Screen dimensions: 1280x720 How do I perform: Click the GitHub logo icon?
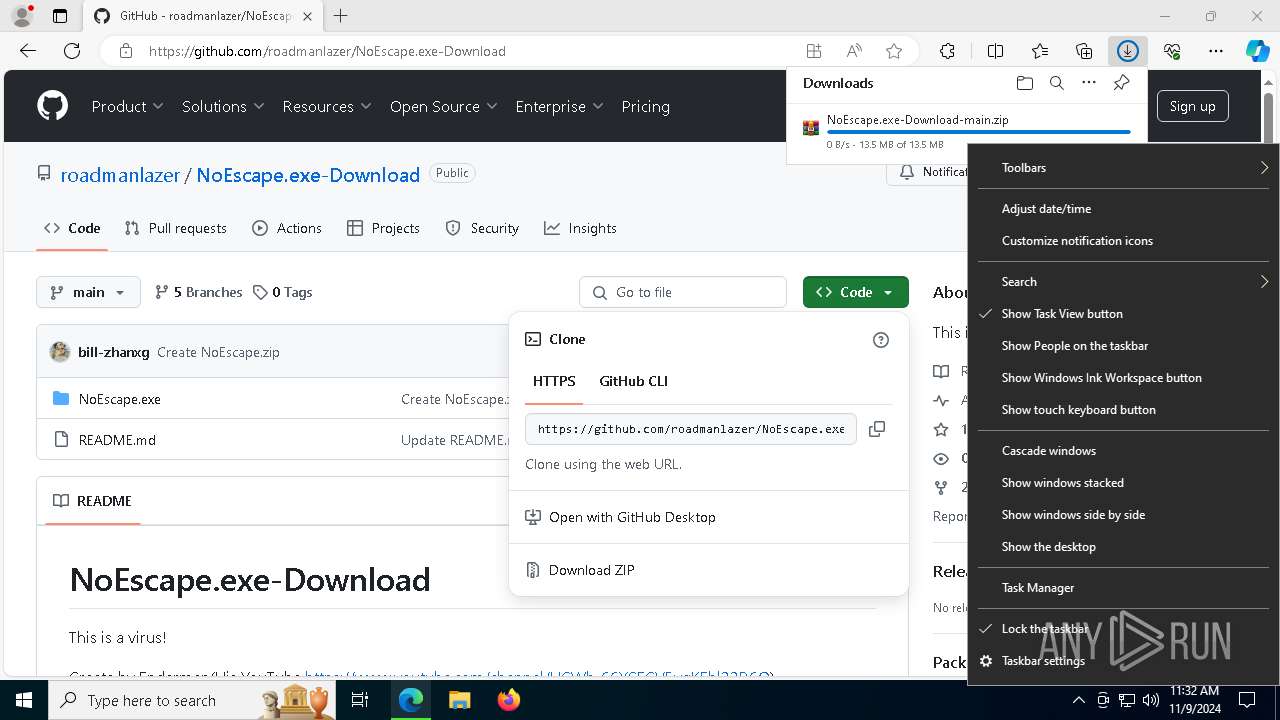coord(53,106)
